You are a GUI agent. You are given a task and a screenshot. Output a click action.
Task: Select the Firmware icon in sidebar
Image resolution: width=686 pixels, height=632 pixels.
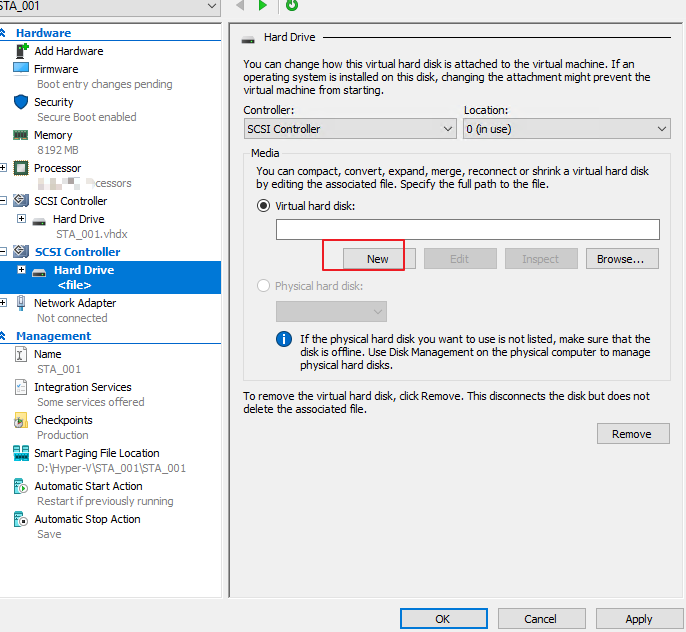point(21,69)
